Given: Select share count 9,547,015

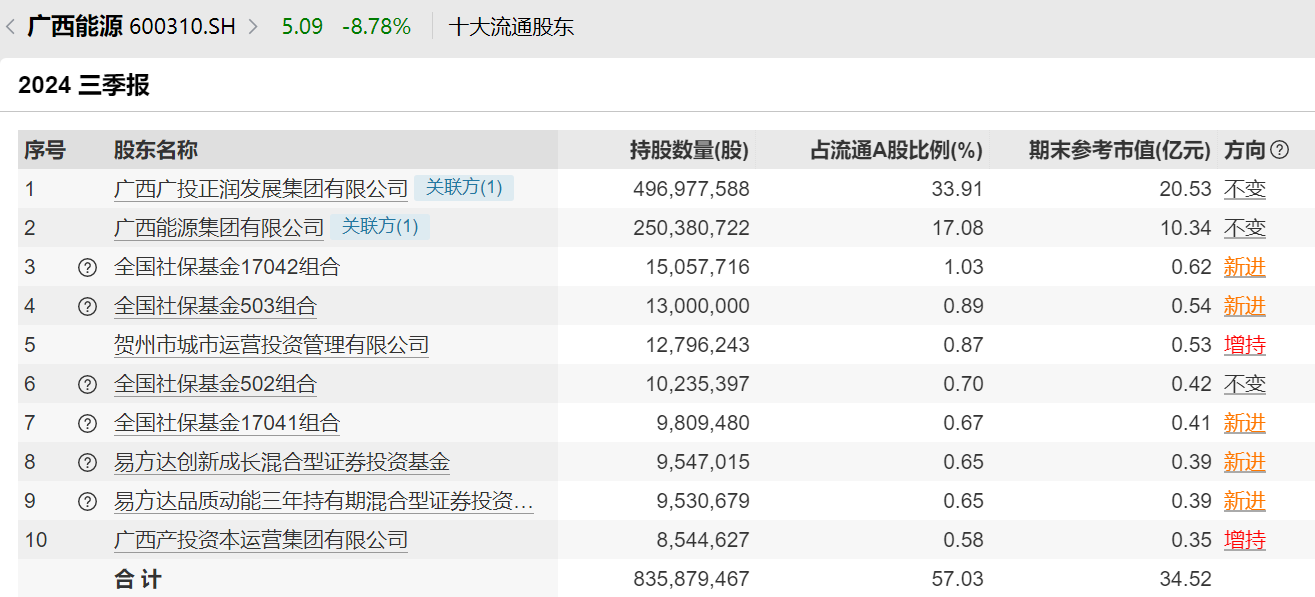Looking at the screenshot, I should (703, 462).
